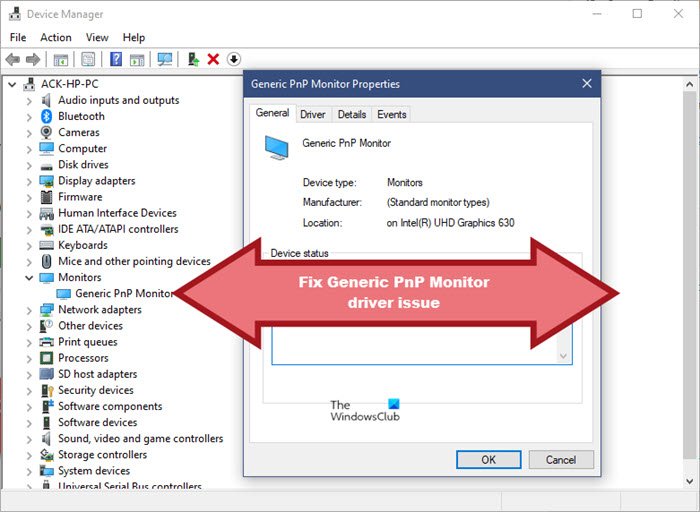This screenshot has height=512, width=700.
Task: Click the device tree scrollbar down arrow
Action: click(690, 481)
